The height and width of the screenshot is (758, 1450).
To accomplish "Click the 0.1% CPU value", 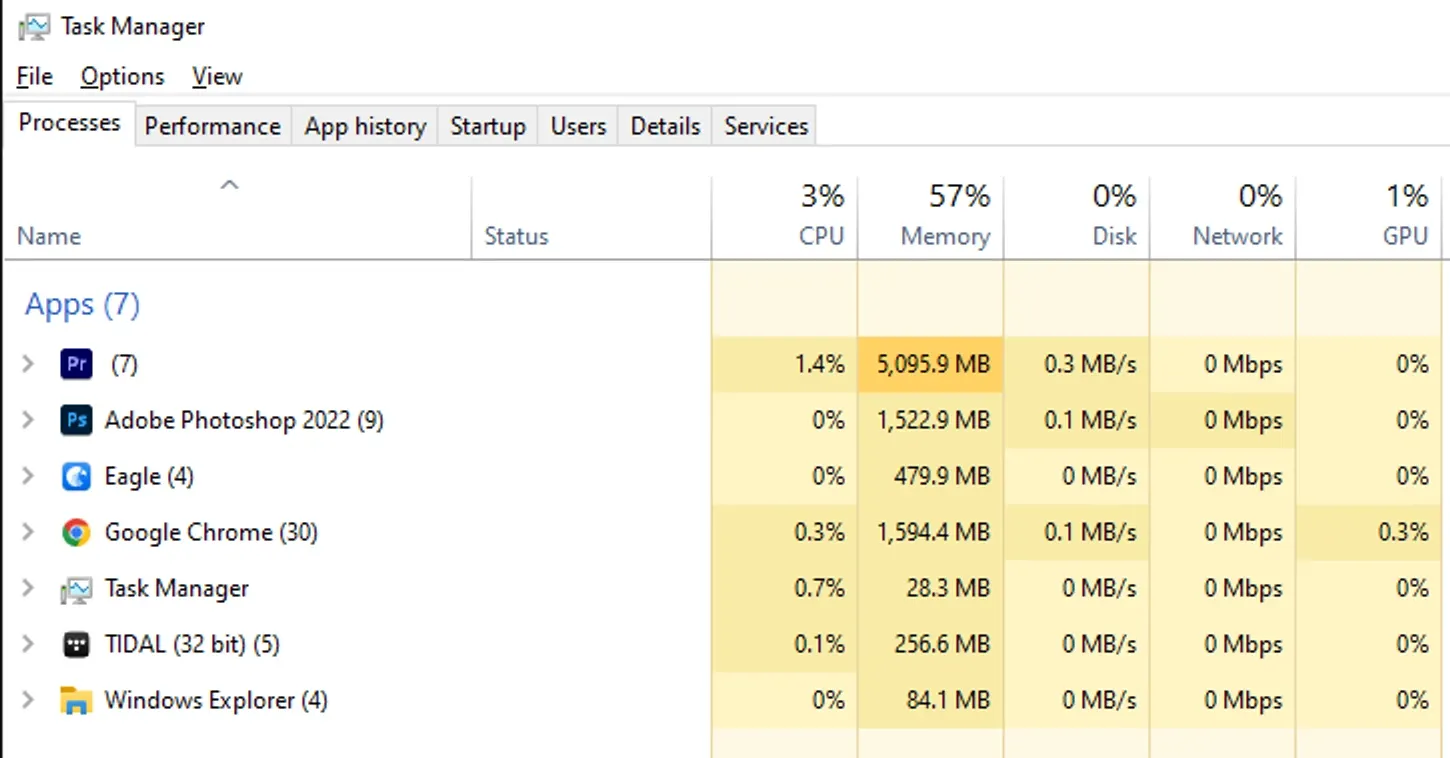I will (820, 644).
